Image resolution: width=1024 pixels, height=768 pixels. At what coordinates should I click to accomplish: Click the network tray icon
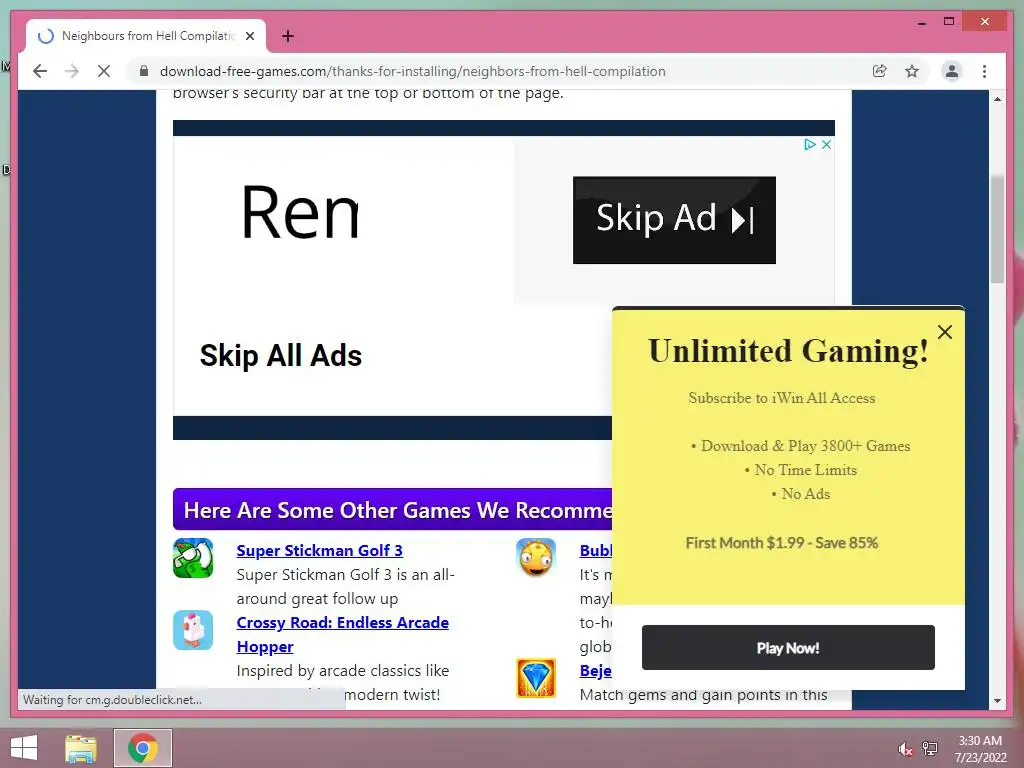(929, 749)
